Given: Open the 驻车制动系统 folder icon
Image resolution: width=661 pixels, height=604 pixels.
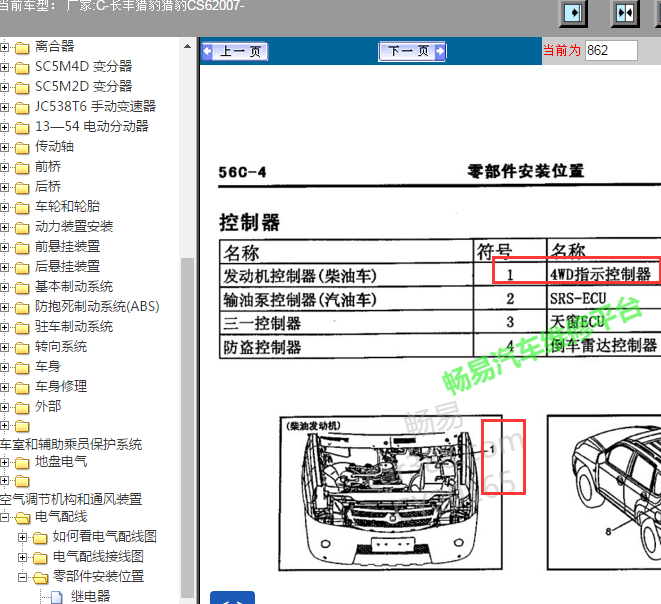Looking at the screenshot, I should 22,328.
